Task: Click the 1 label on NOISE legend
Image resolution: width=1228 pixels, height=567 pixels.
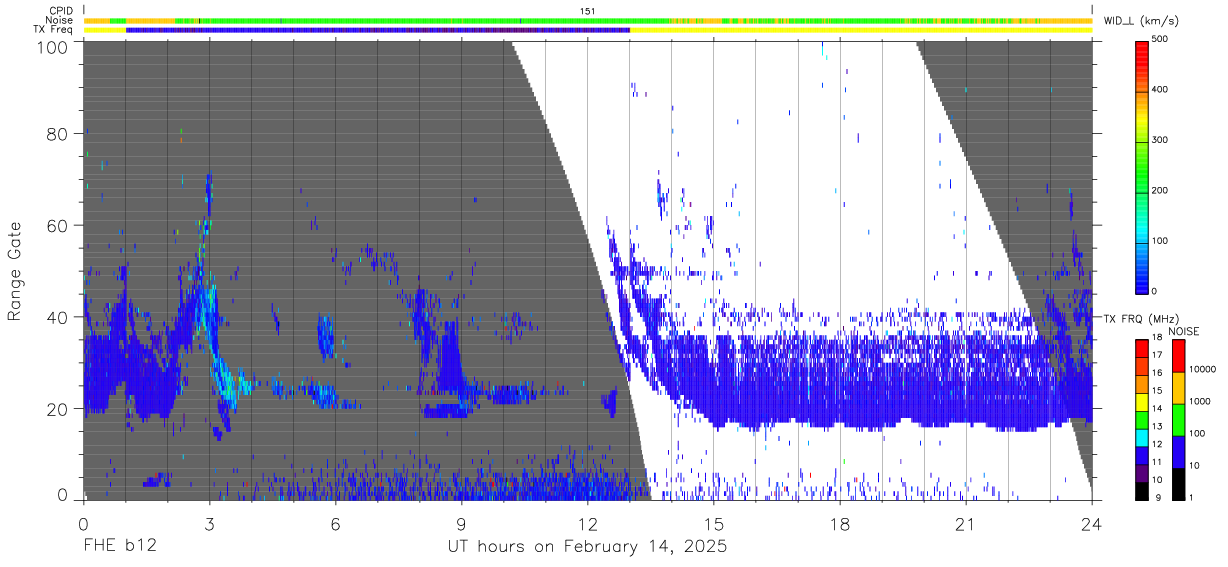Action: (1191, 496)
